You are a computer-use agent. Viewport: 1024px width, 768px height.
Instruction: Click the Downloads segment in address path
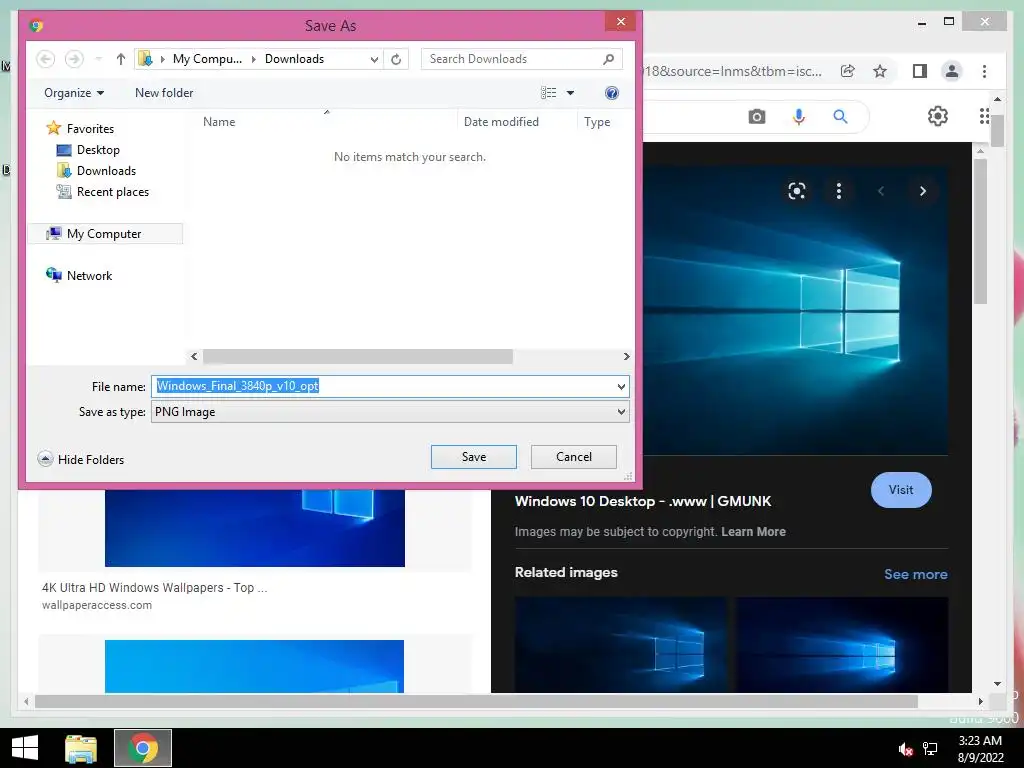[294, 59]
